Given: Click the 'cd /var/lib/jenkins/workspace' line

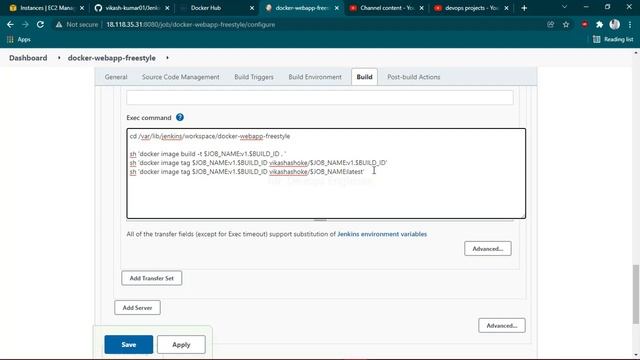Looking at the screenshot, I should click(x=210, y=136).
